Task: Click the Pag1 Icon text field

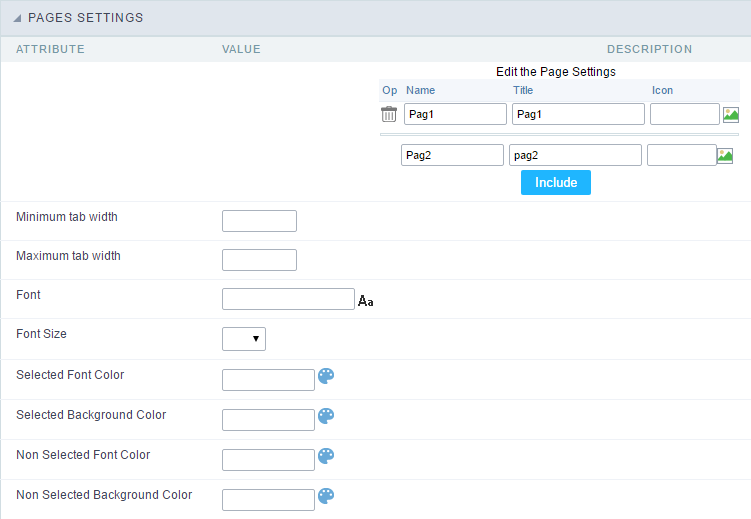Action: [x=684, y=114]
